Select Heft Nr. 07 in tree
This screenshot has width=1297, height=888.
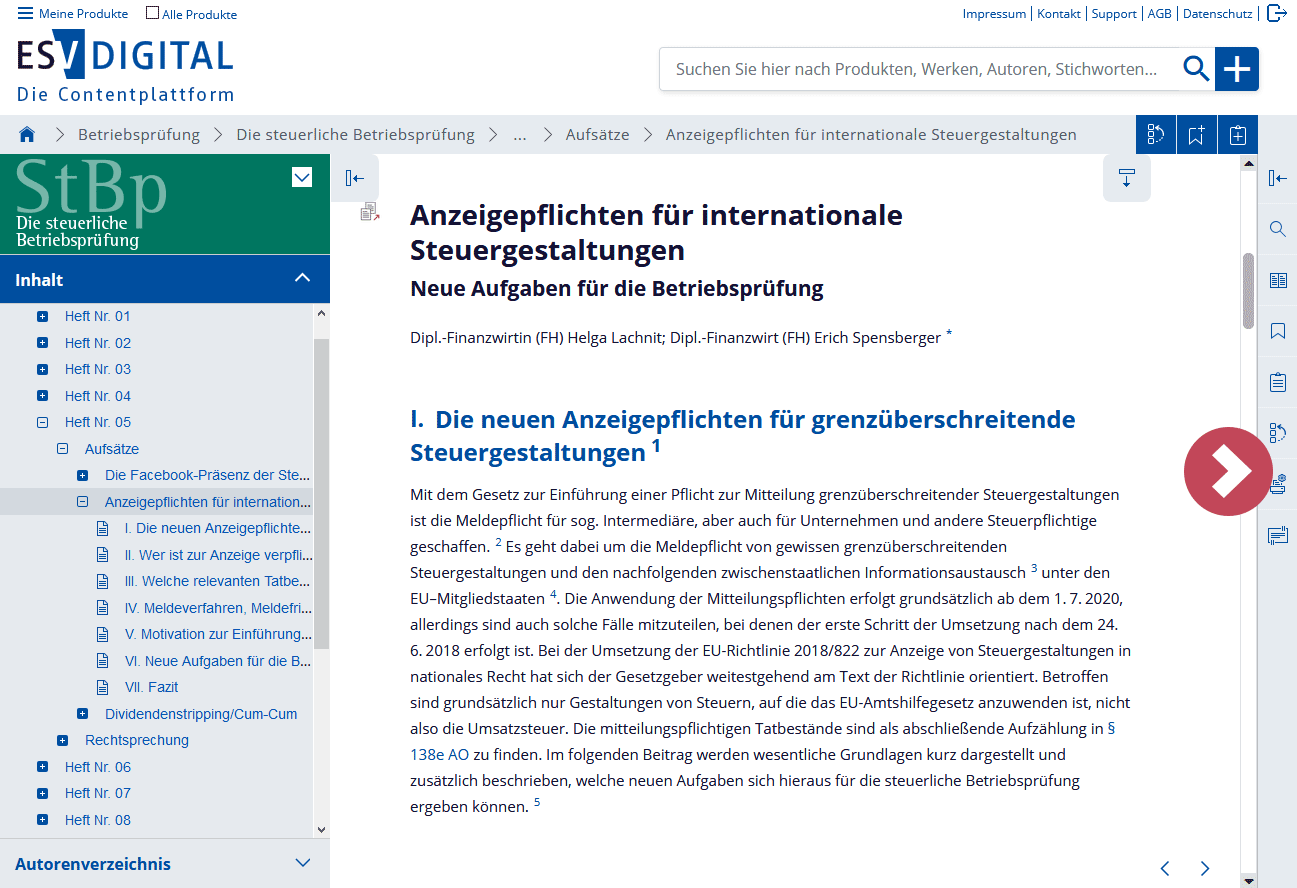98,793
